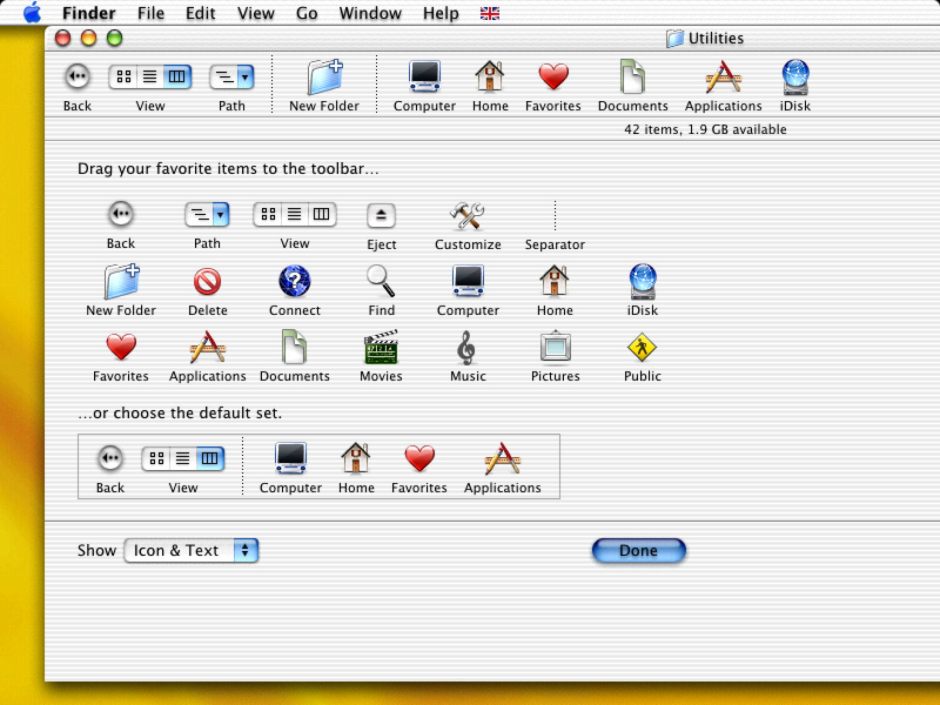Click the yellow minimize window button

(x=89, y=38)
